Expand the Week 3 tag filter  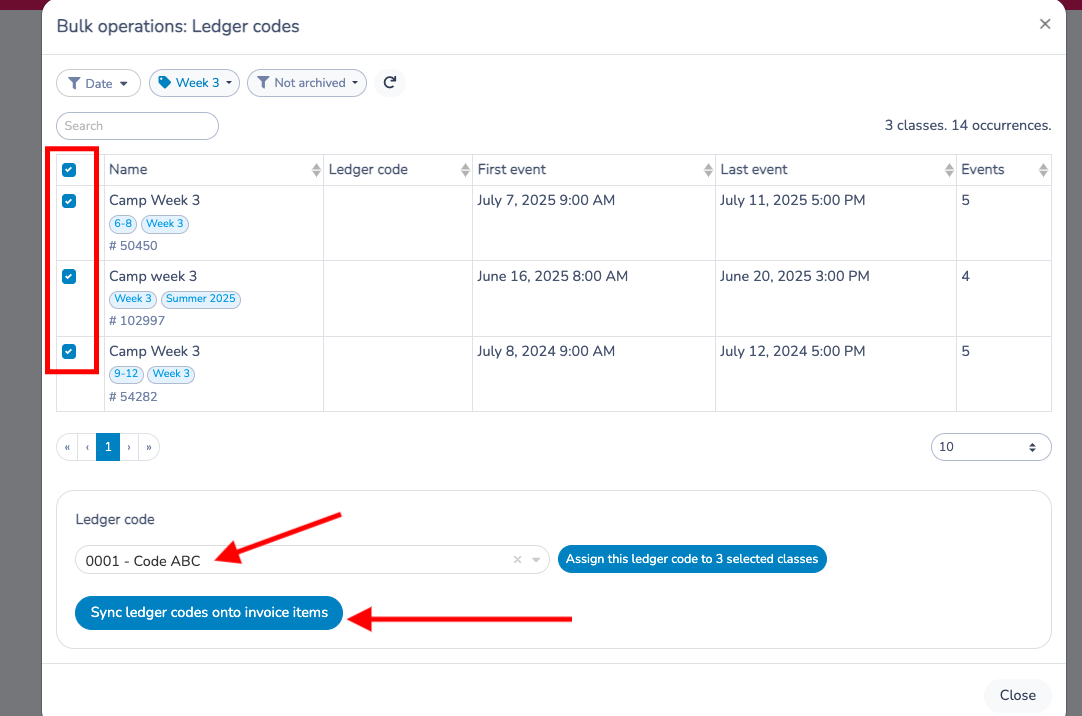194,83
